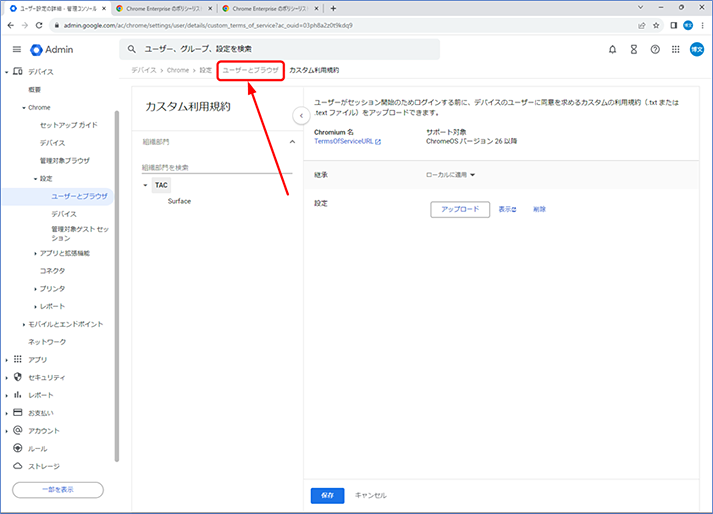This screenshot has width=713, height=514.
Task: Open the tasks hourglass icon
Action: tap(633, 50)
